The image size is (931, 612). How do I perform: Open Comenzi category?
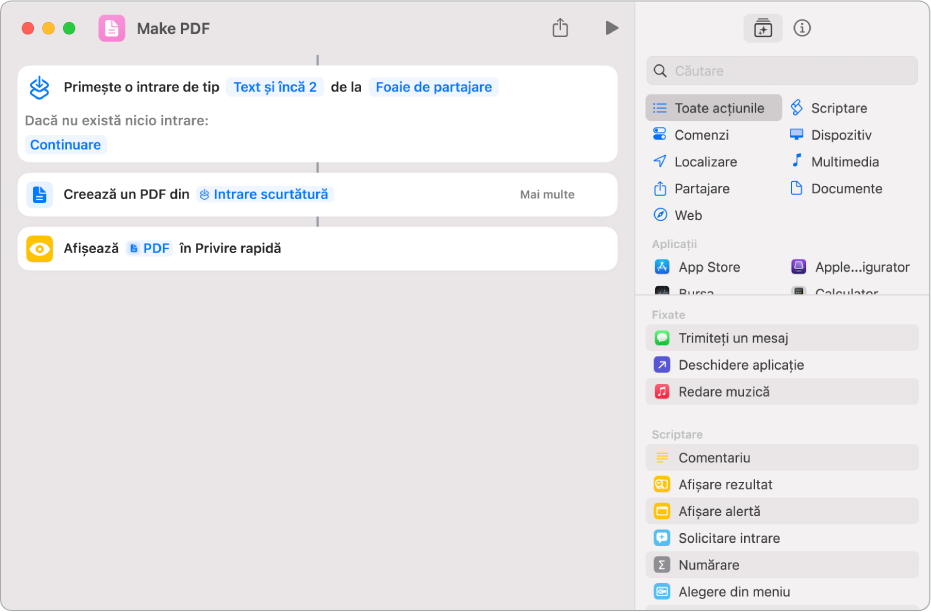691,135
